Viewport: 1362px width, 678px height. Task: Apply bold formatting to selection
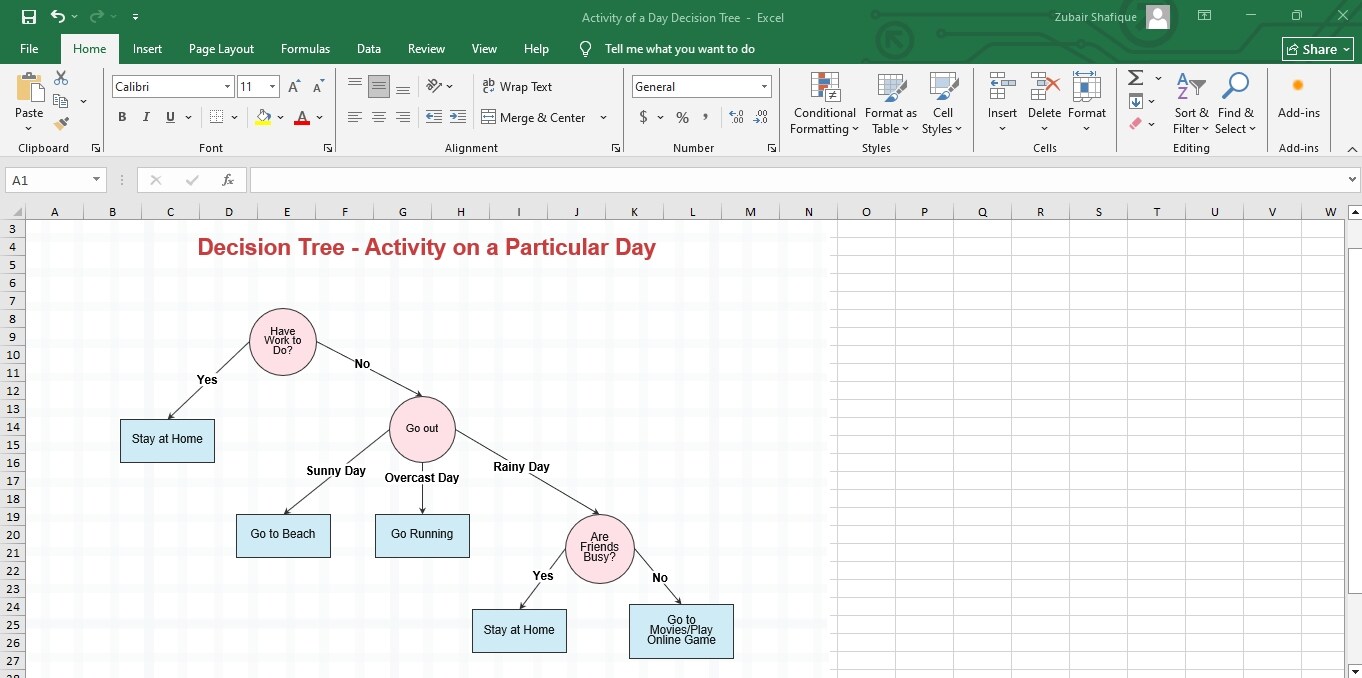121,117
